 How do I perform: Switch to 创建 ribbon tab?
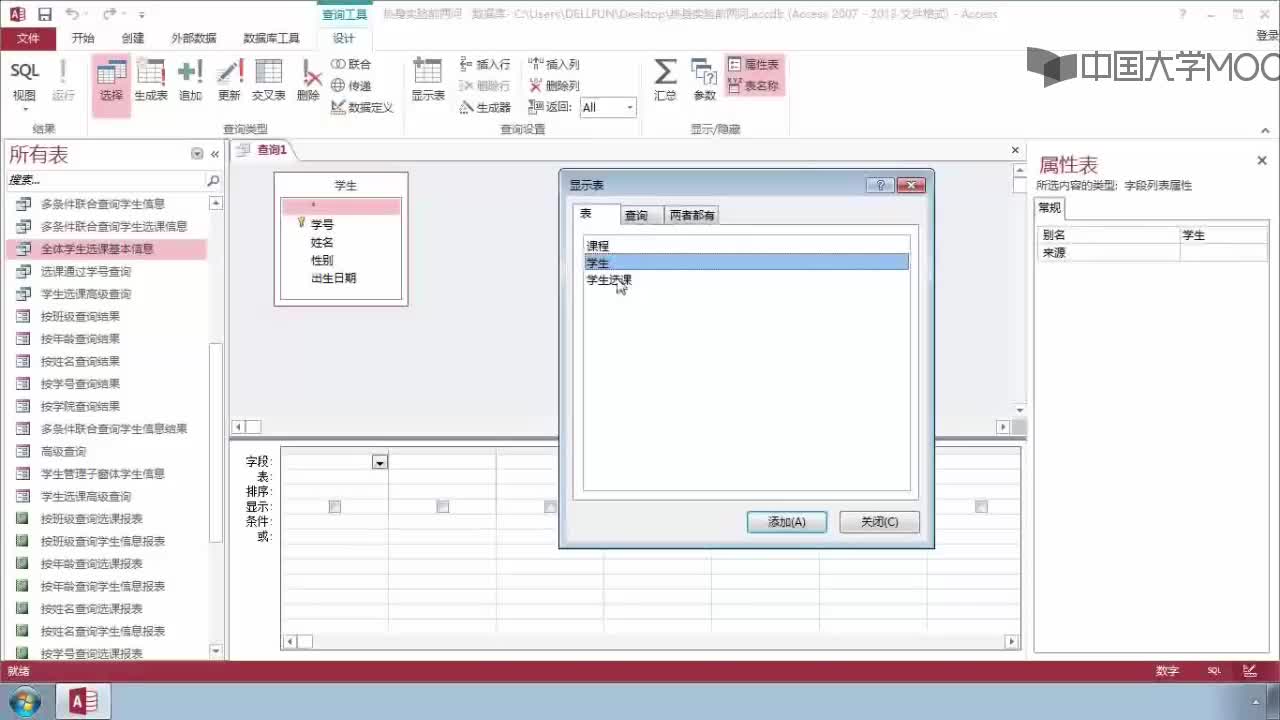(x=133, y=38)
